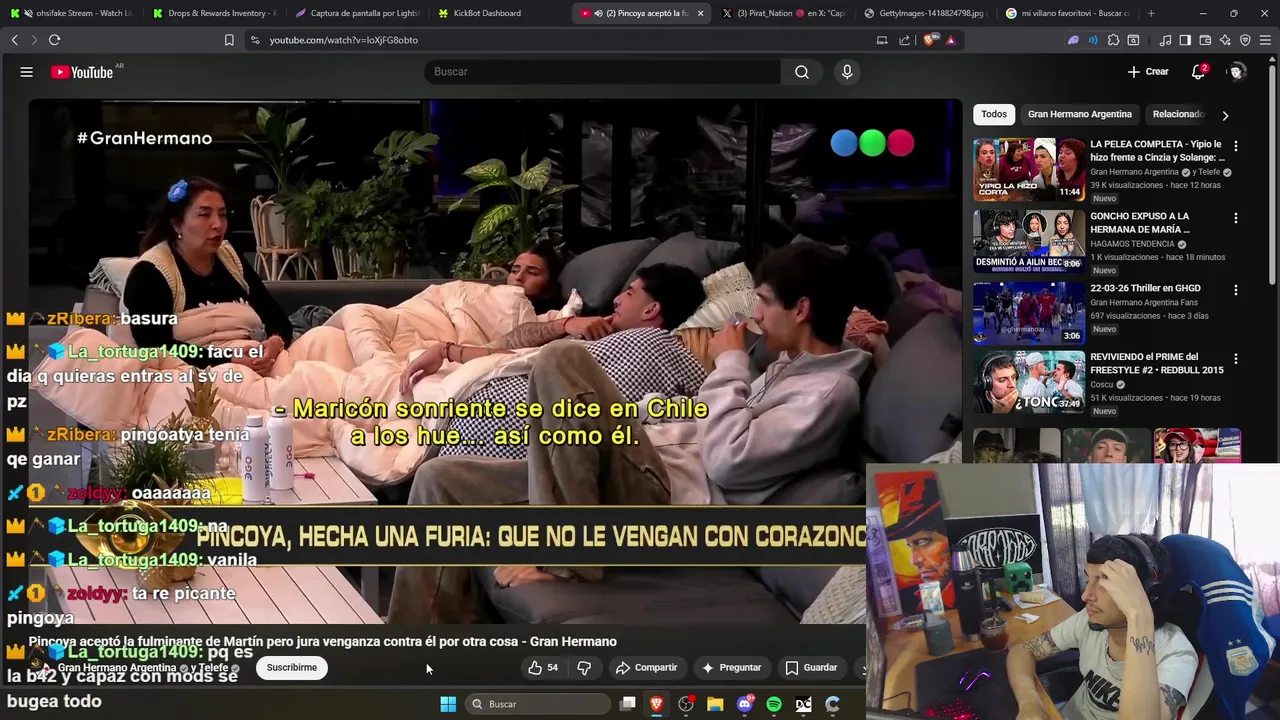Reload the current page
This screenshot has height=720, width=1280.
pyautogui.click(x=55, y=40)
